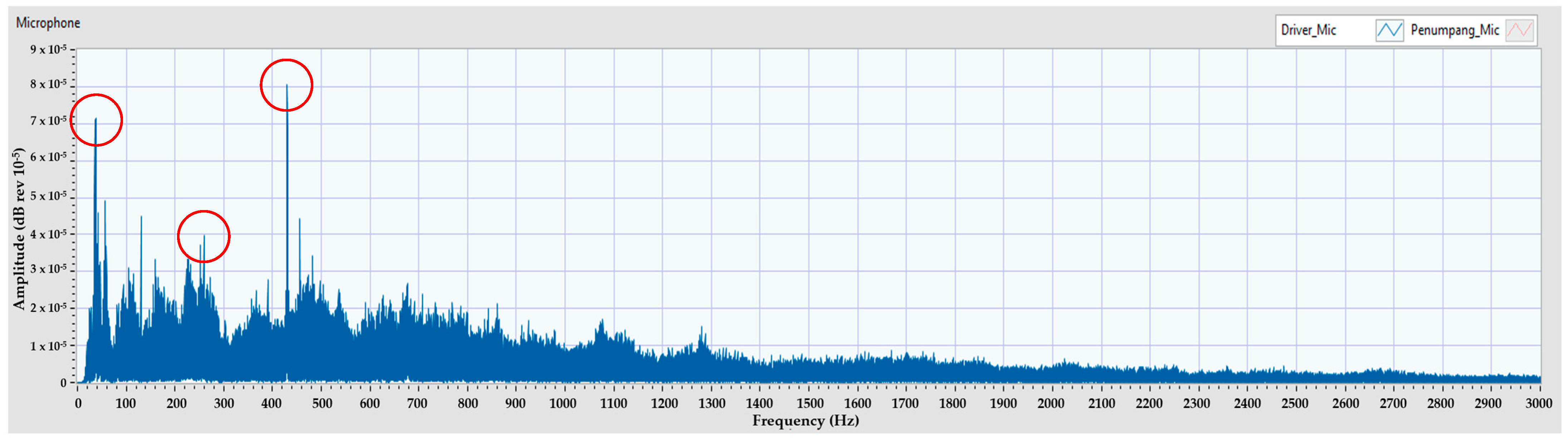Click the Frequency (Hz) axis title
This screenshot has height=443, width=1568.
(805, 421)
